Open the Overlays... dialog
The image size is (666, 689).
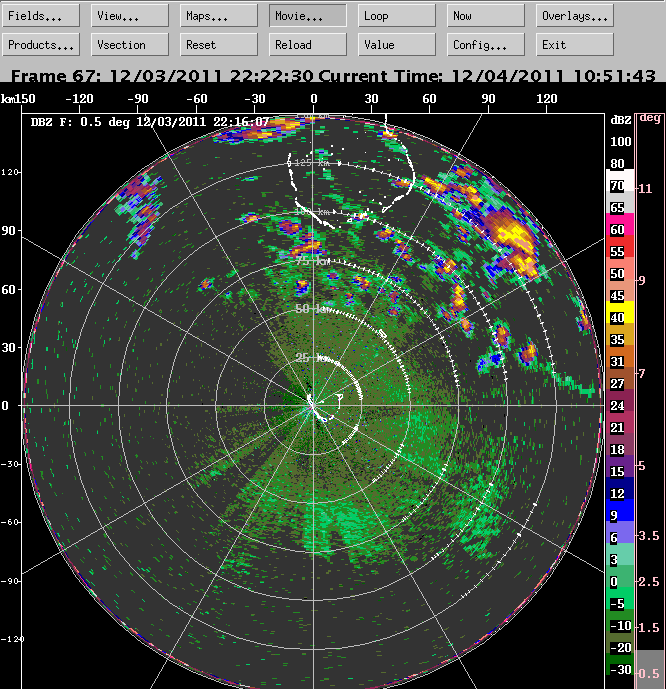click(x=575, y=16)
